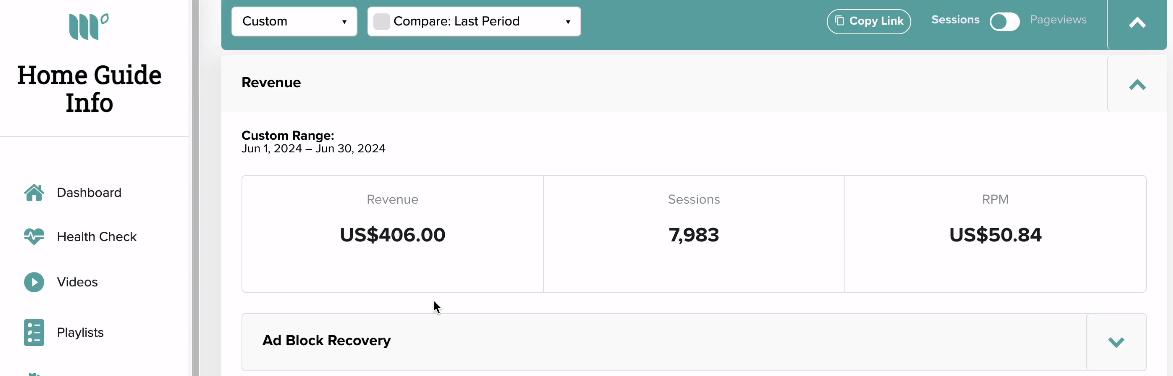Image resolution: width=1173 pixels, height=376 pixels.
Task: Collapse the Revenue section chevron
Action: (x=1137, y=84)
